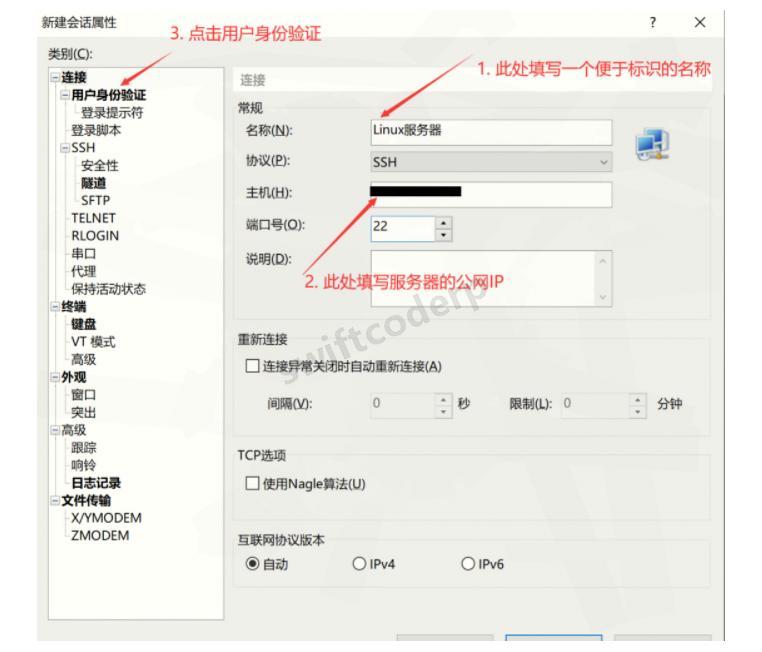Select the SSH category tree item

pyautogui.click(x=83, y=148)
